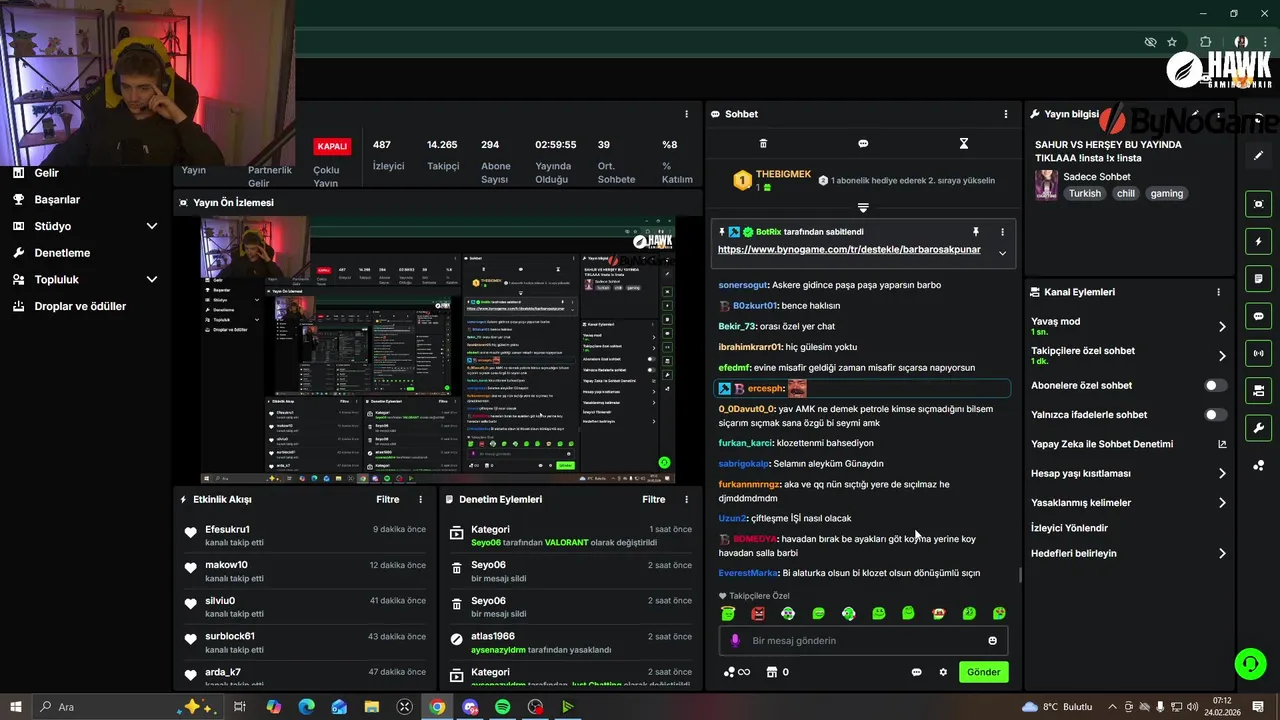
Task: Click the Sadece Sohbet category thumbnail
Action: click(1046, 185)
